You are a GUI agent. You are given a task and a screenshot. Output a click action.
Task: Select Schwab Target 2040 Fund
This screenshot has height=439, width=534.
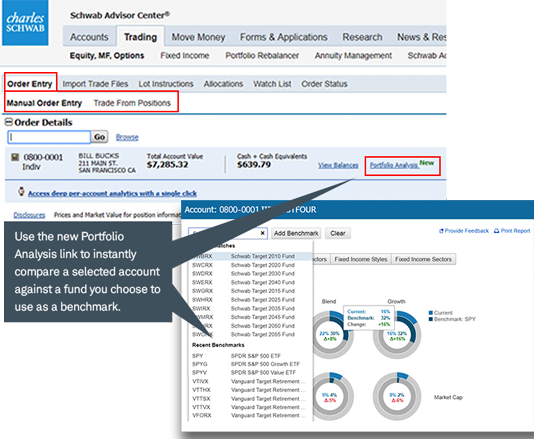pyautogui.click(x=251, y=282)
